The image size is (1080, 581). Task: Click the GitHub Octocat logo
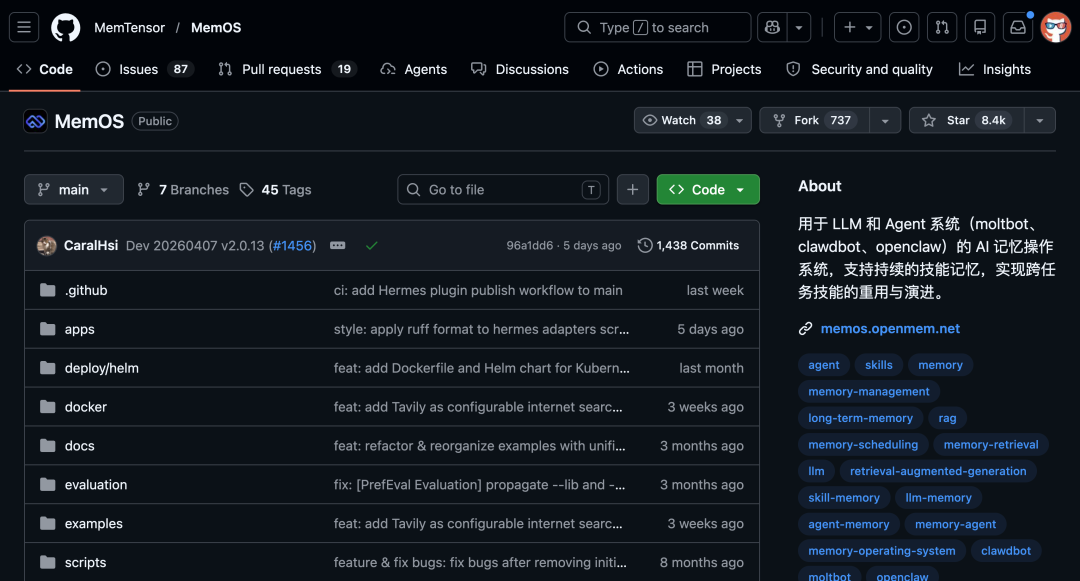[65, 27]
